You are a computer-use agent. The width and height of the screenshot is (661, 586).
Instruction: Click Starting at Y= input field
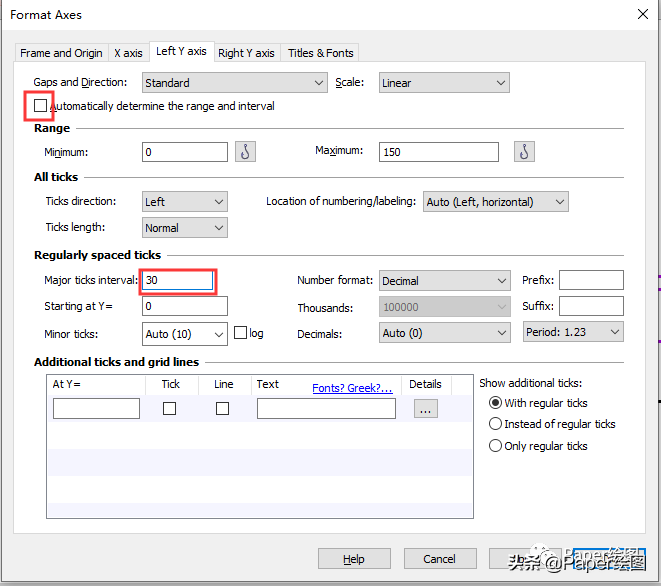pos(185,306)
